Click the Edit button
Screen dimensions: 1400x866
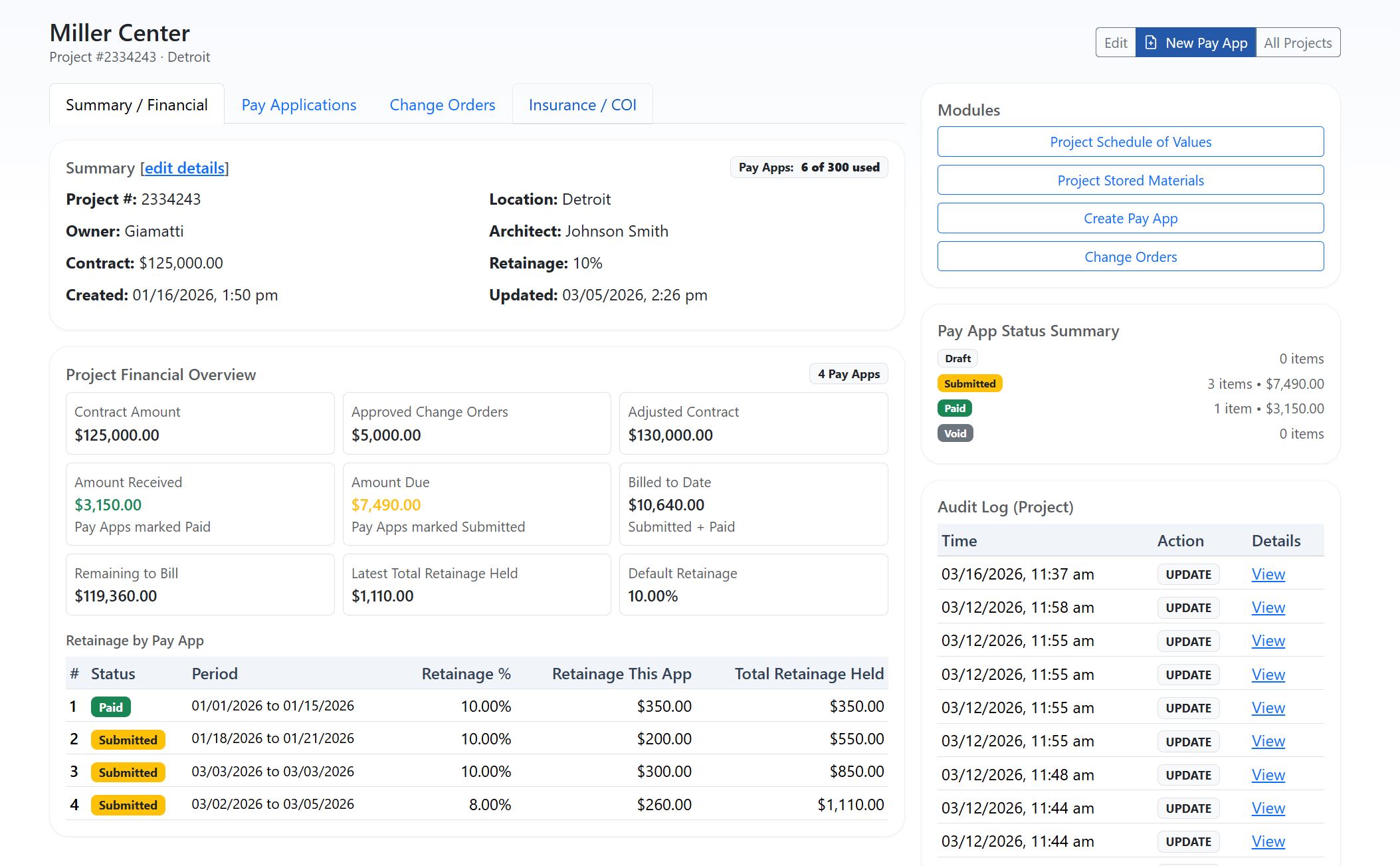tap(1116, 42)
